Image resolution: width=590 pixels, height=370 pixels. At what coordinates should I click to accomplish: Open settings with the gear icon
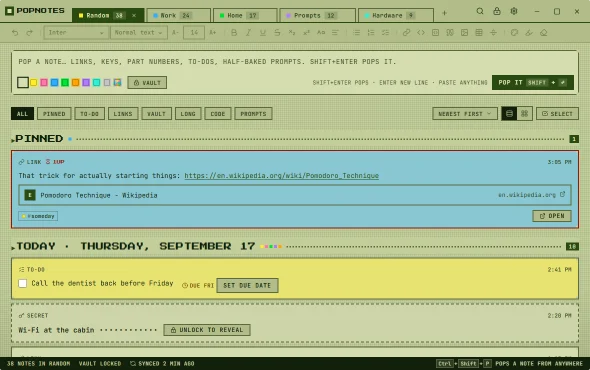point(514,11)
